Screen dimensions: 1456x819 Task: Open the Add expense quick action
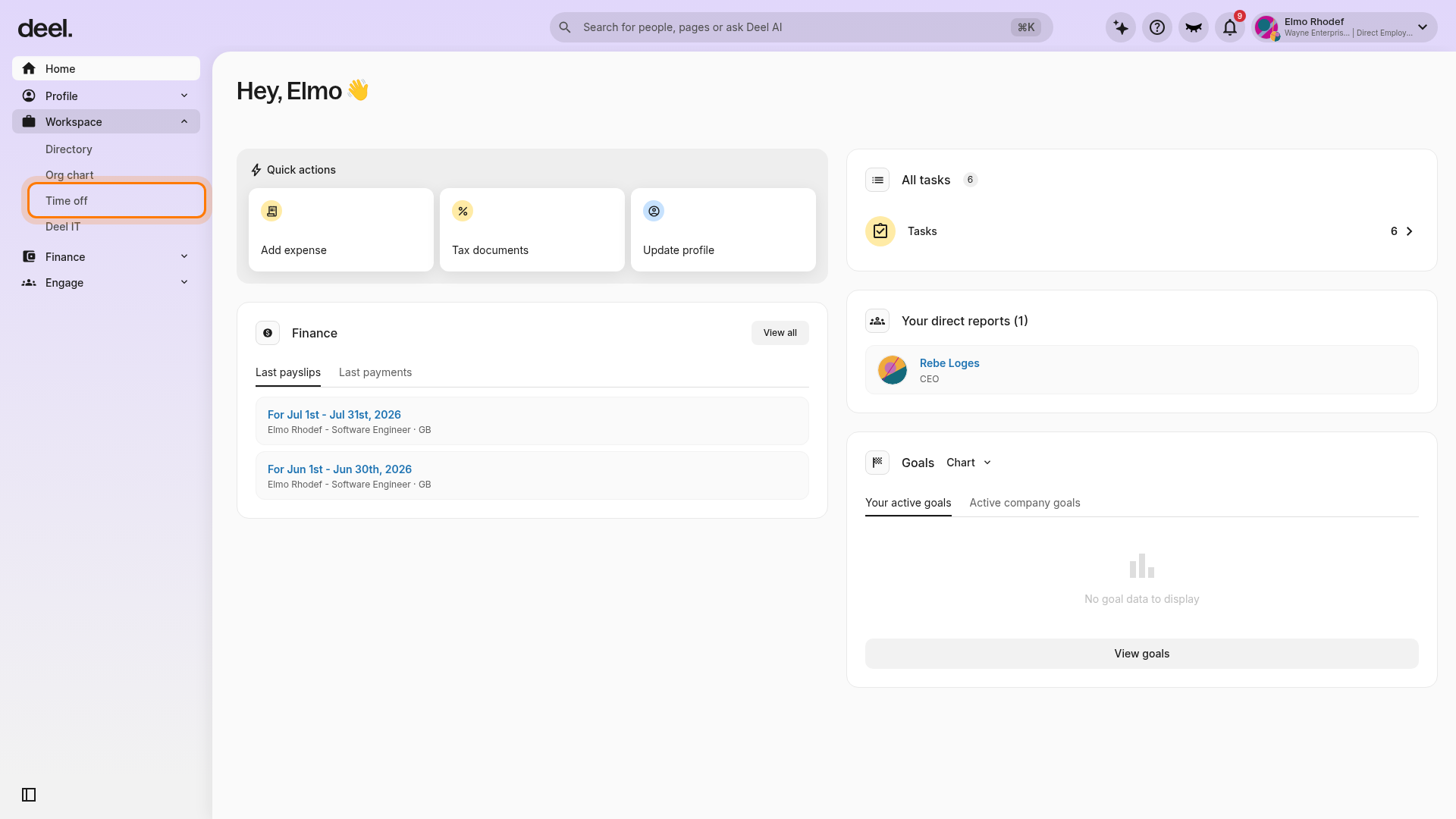pyautogui.click(x=341, y=230)
